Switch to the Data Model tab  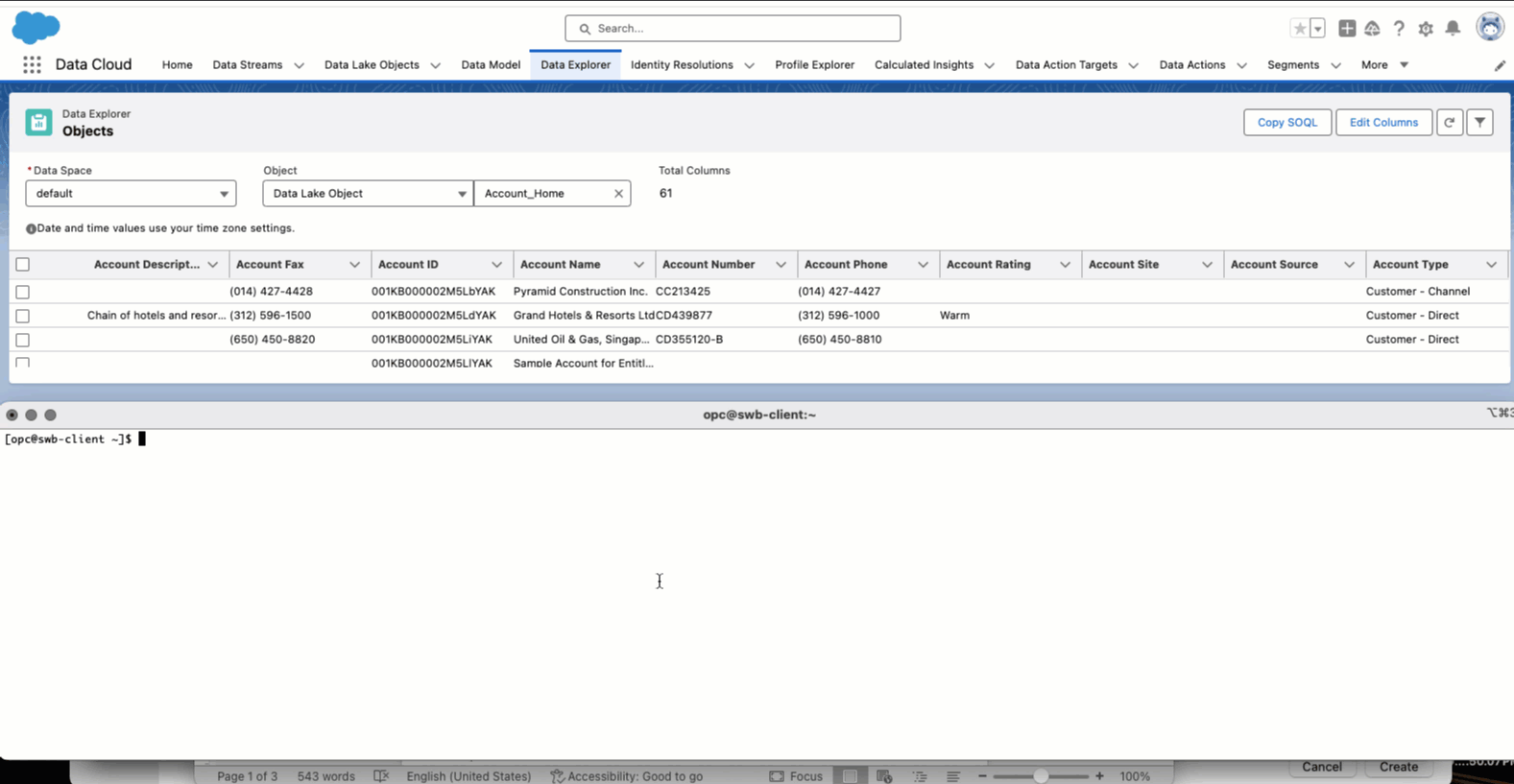pyautogui.click(x=491, y=64)
